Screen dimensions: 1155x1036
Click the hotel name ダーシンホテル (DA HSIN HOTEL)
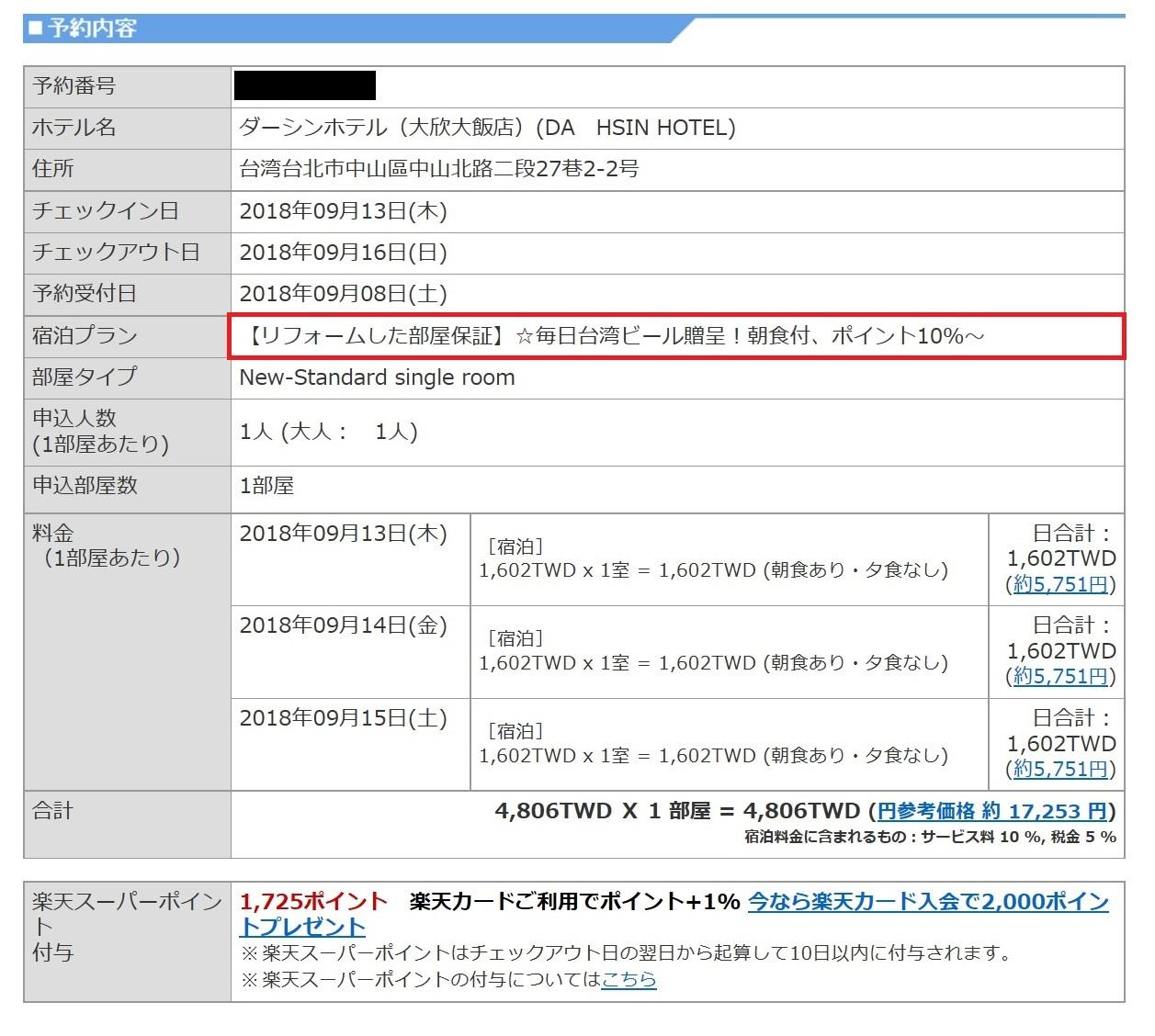pos(488,128)
